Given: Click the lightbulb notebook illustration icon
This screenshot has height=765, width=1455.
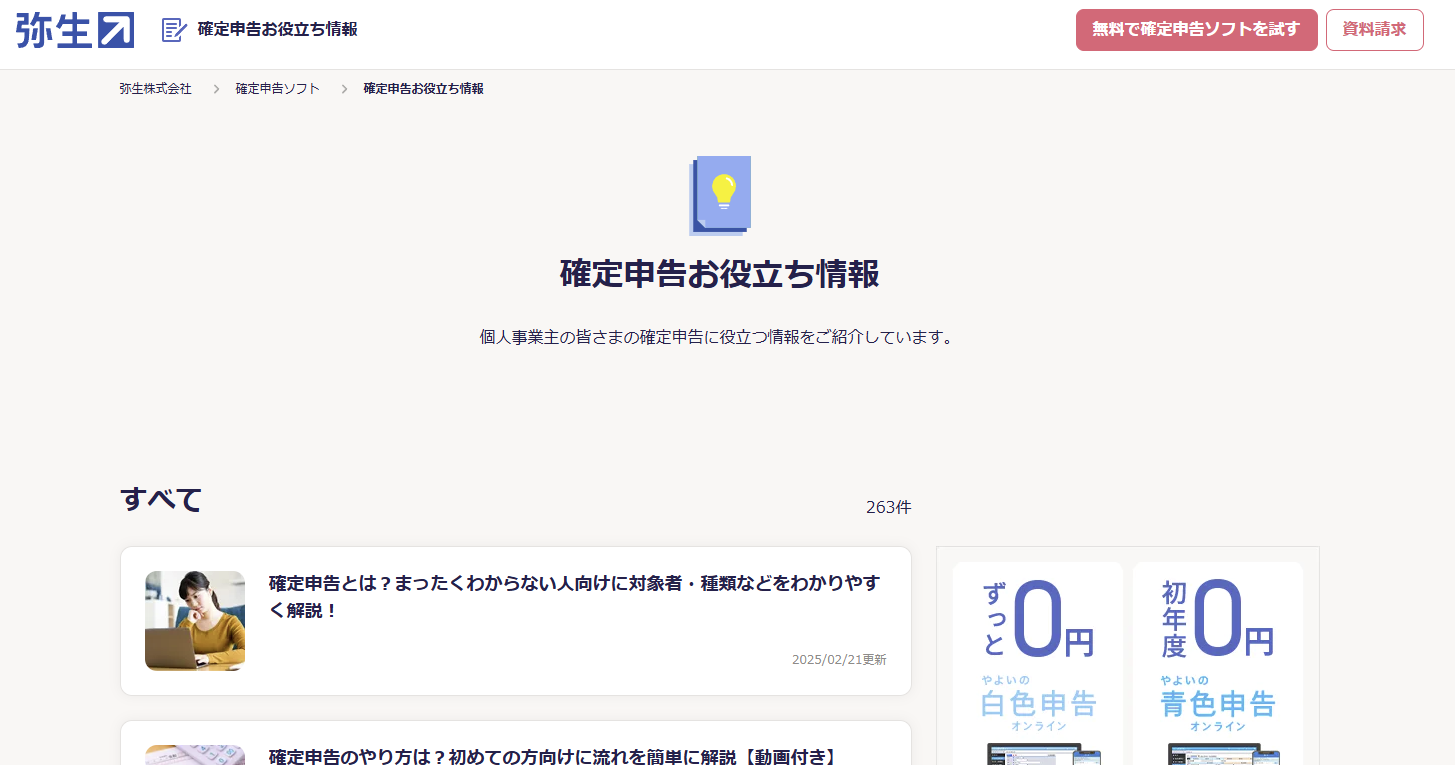Looking at the screenshot, I should click(x=722, y=194).
